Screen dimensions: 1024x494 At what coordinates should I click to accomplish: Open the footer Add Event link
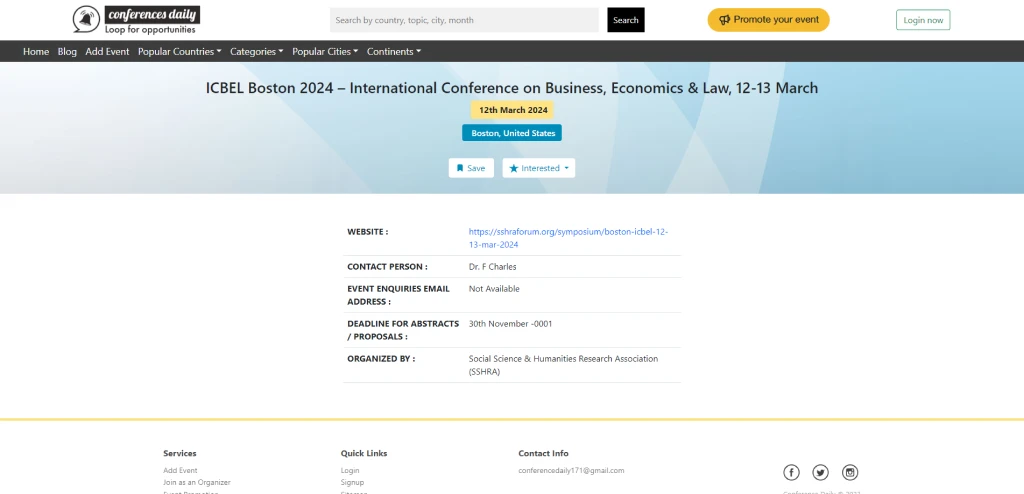180,470
